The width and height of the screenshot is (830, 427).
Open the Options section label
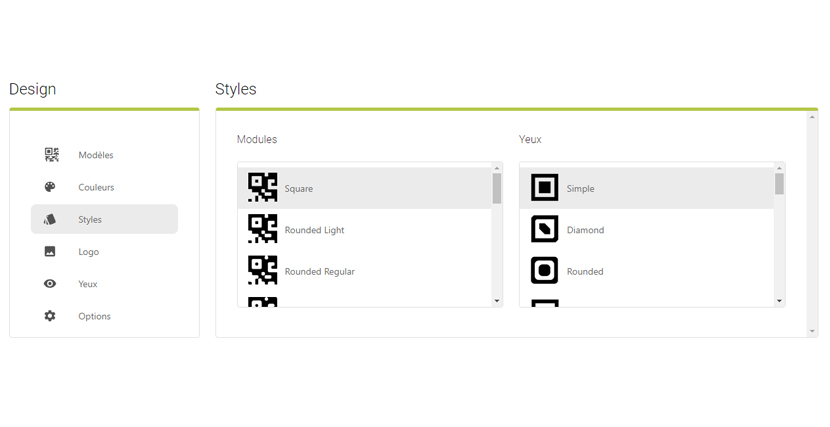coord(94,316)
